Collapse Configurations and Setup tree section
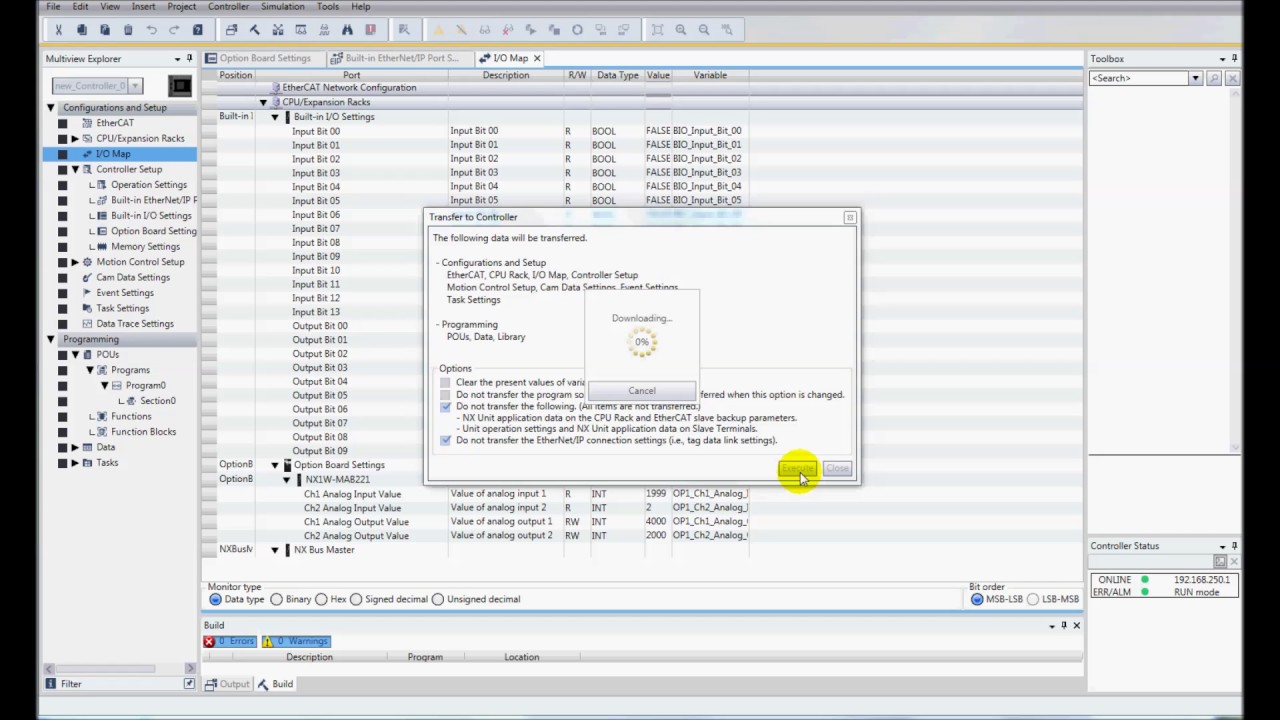Image resolution: width=1280 pixels, height=720 pixels. tap(51, 108)
